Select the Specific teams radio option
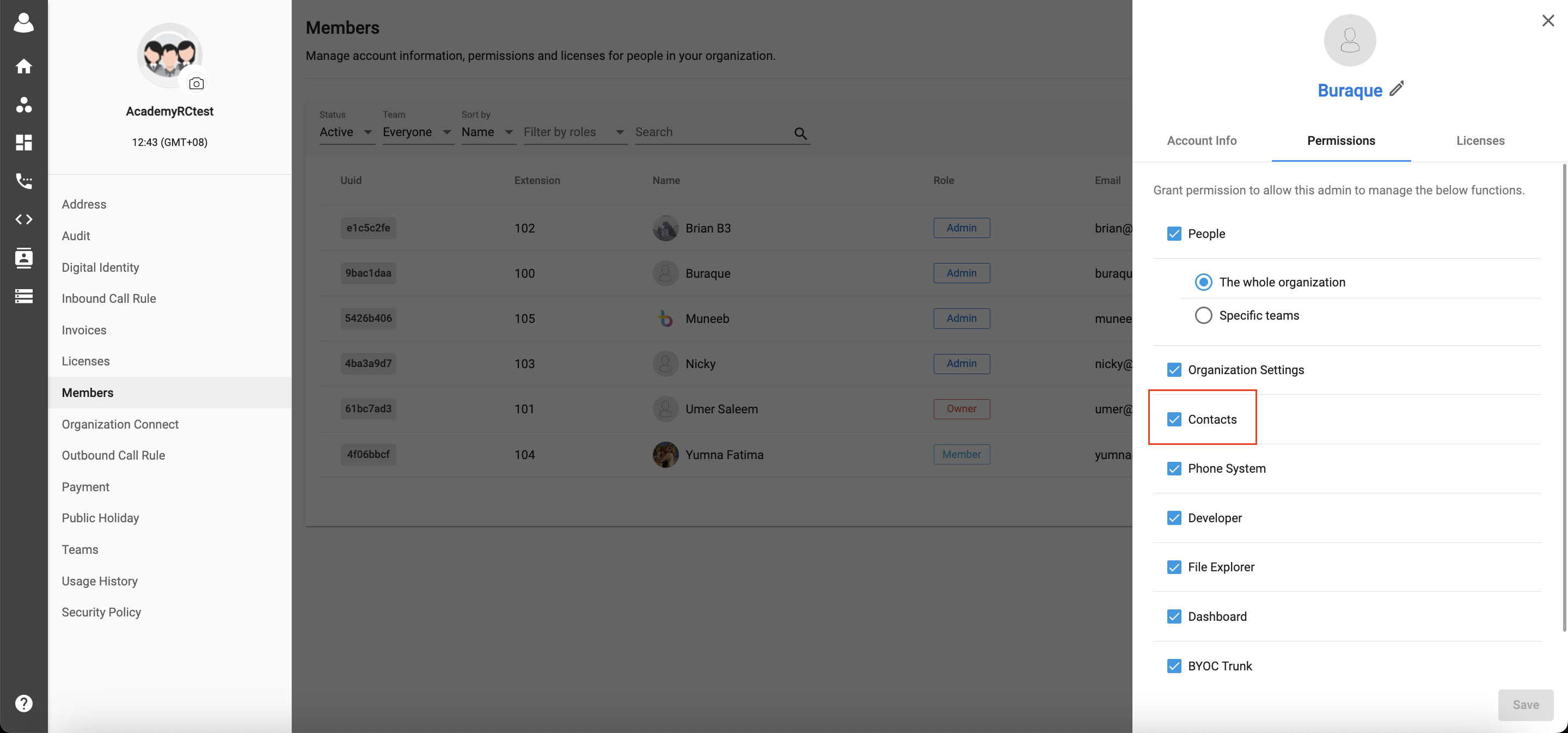Screen dimensions: 1568x733 (x=1203, y=315)
